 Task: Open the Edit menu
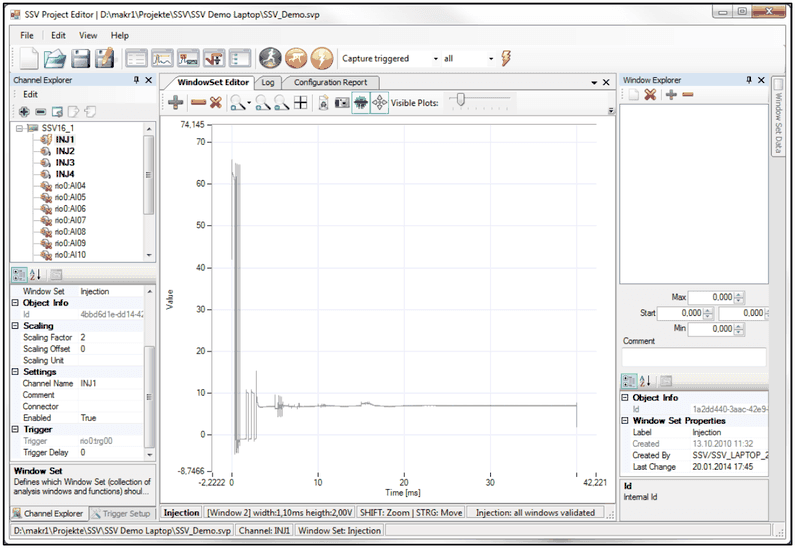tap(58, 35)
